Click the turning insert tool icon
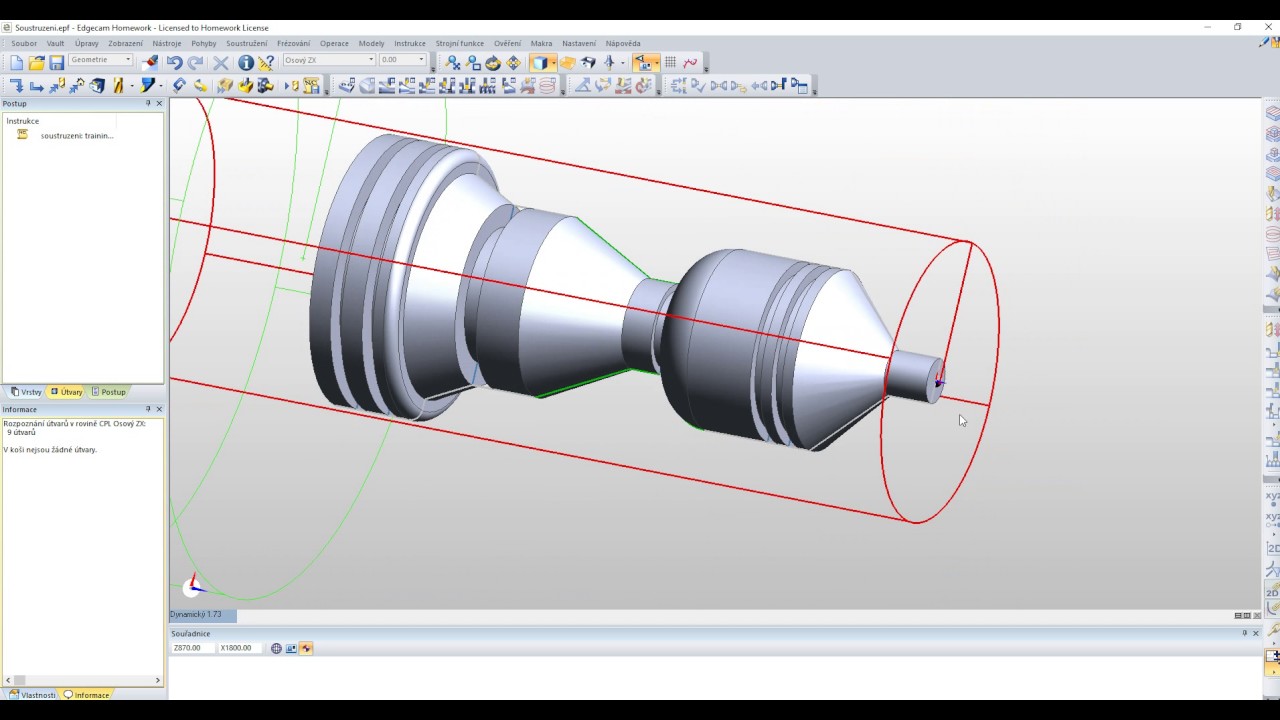 (147, 86)
